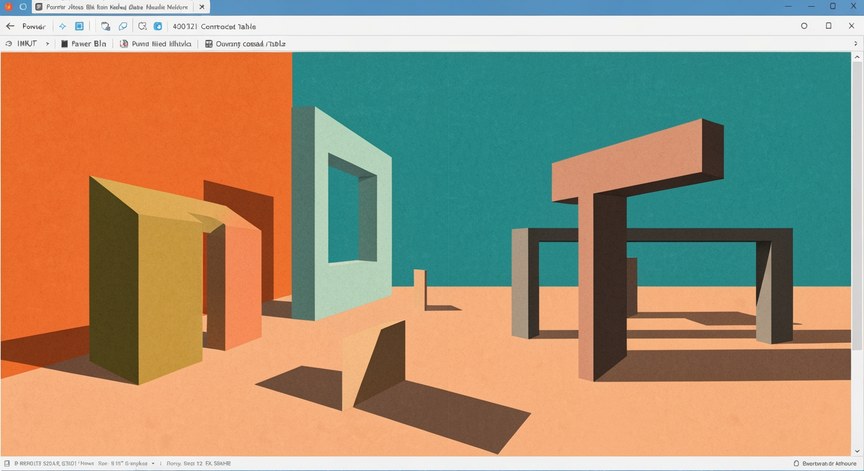
Task: Open the 'Pumd filed' bookmark
Action: [x=156, y=44]
